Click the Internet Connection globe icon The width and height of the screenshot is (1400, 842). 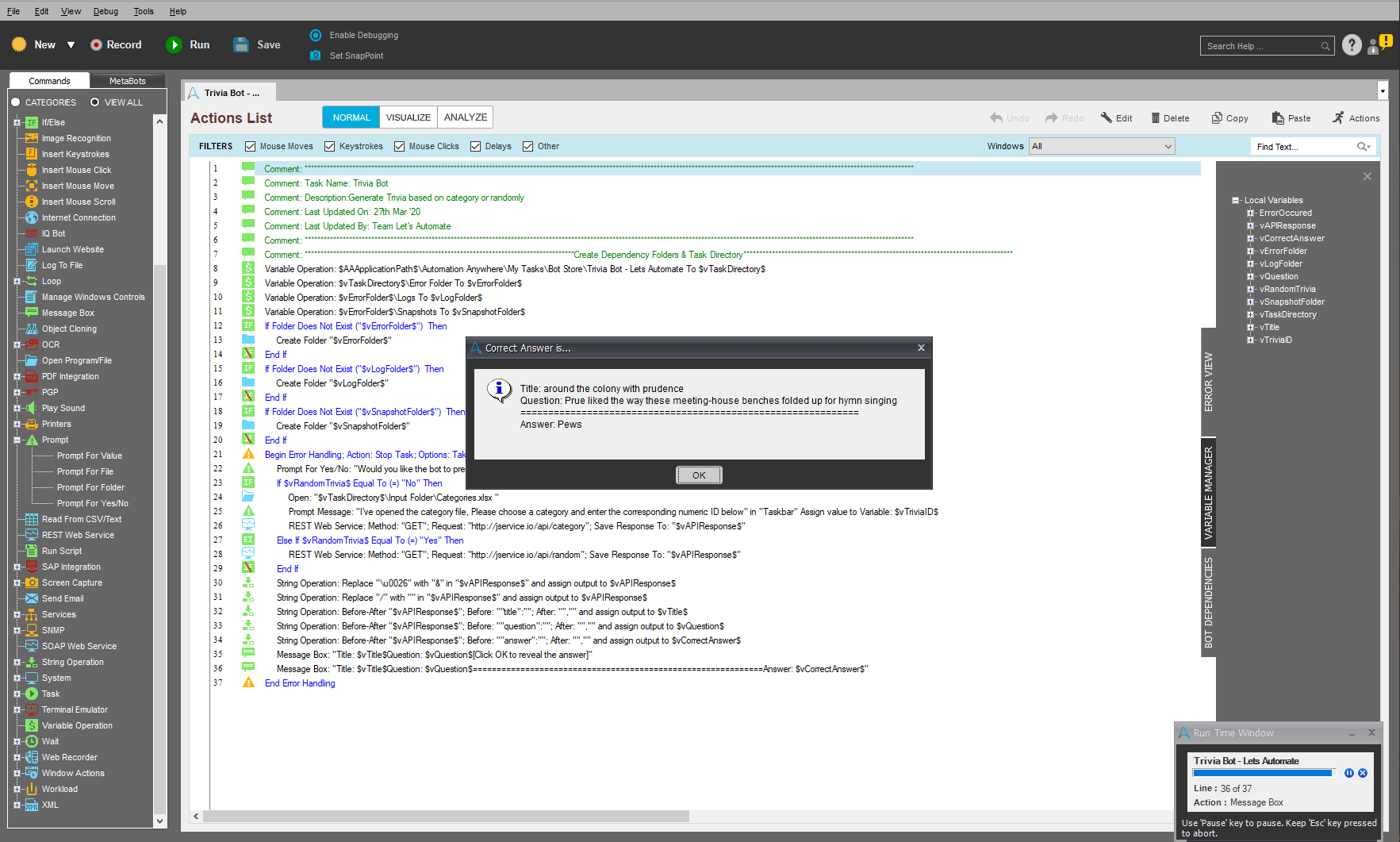32,217
